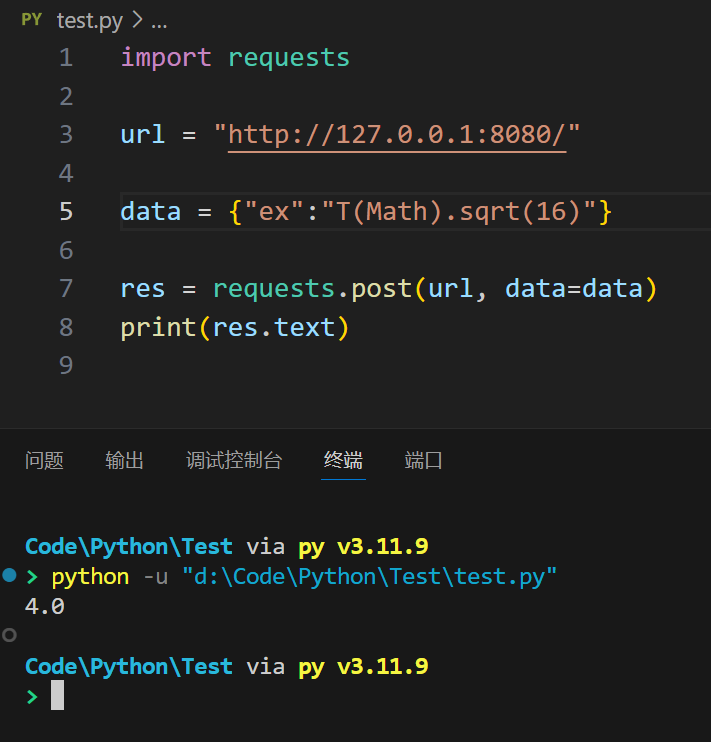Click the test.py file path in terminal
The height and width of the screenshot is (742, 711).
click(369, 577)
